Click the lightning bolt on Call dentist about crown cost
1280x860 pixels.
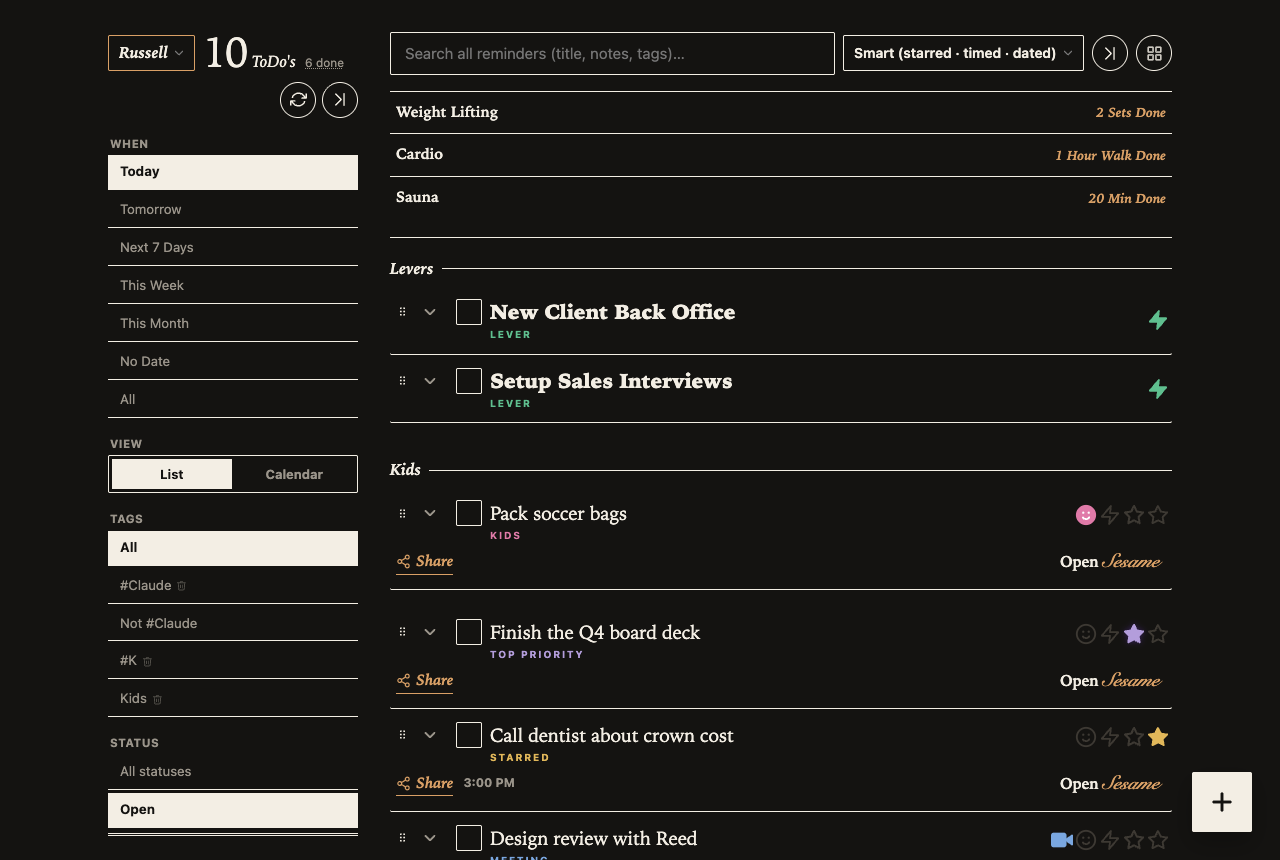1110,737
